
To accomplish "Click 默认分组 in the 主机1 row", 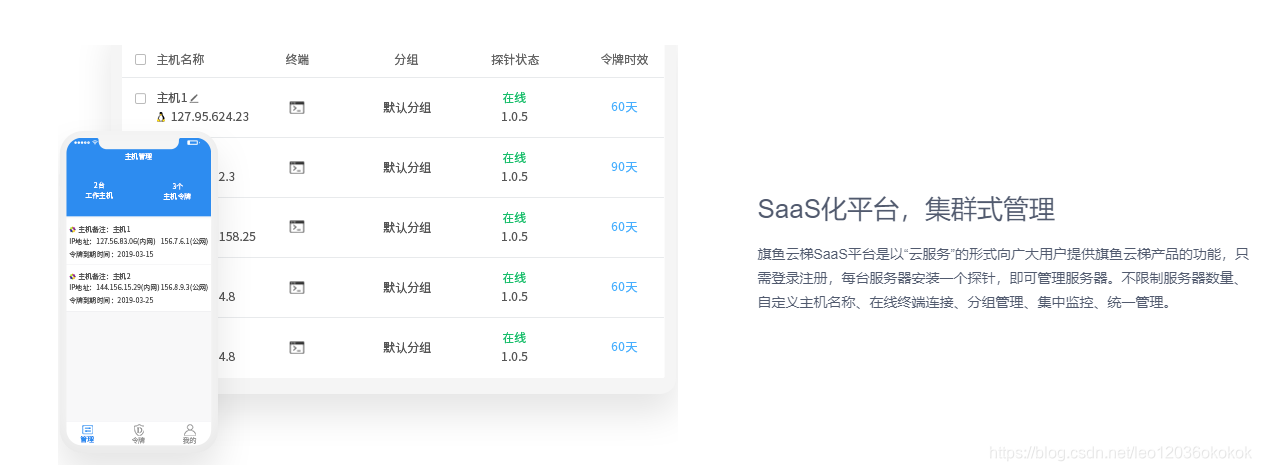I will coord(407,108).
